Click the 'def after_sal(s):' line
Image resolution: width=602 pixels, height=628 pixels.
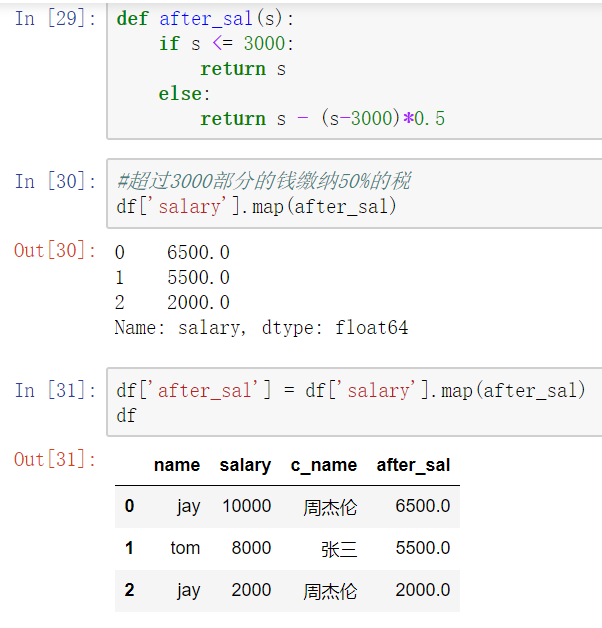coord(205,19)
